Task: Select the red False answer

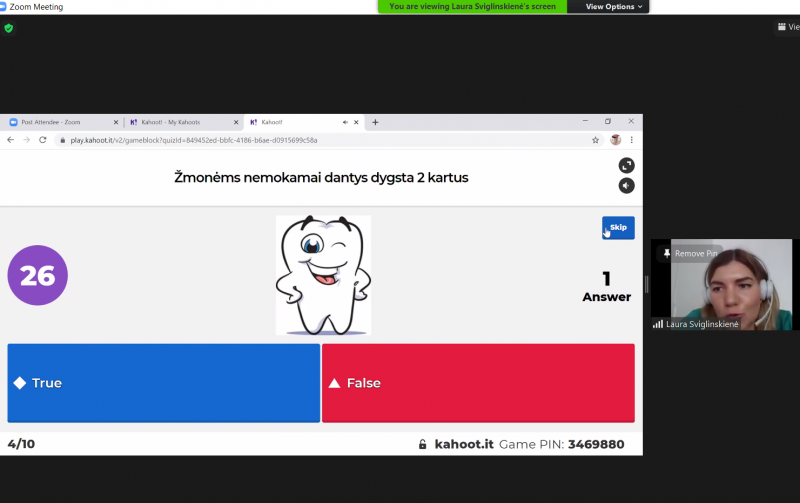Action: tap(478, 383)
